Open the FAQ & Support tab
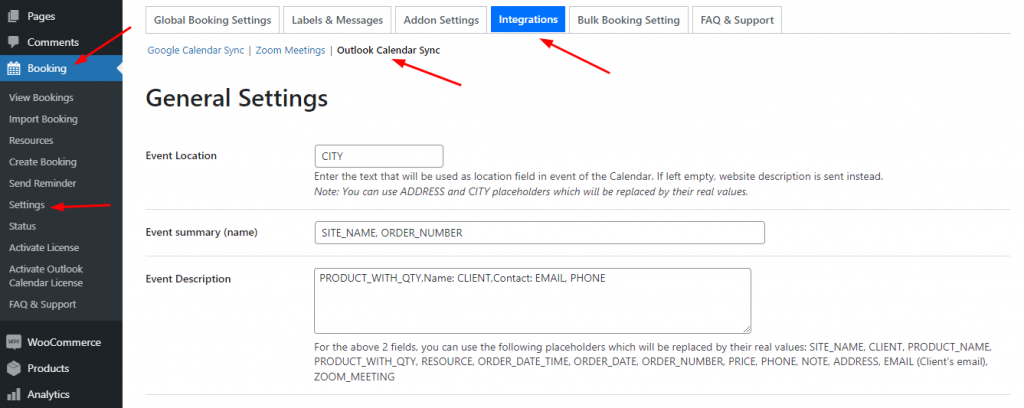The height and width of the screenshot is (408, 1024). point(737,20)
